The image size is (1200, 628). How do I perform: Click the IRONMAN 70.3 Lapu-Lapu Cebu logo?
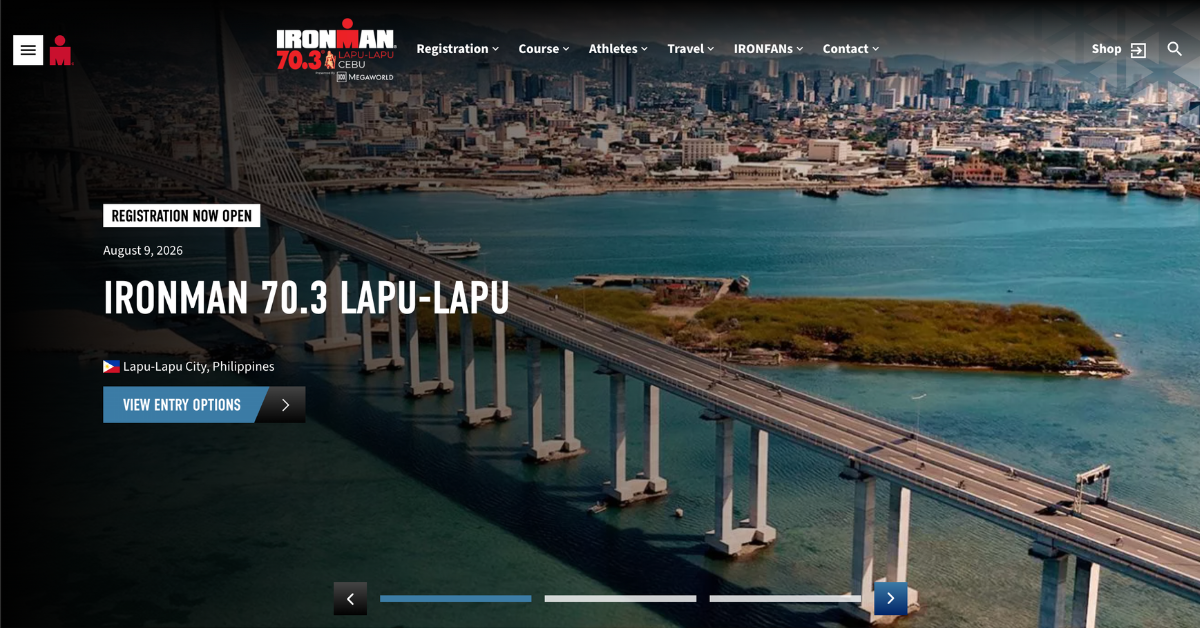coord(336,49)
